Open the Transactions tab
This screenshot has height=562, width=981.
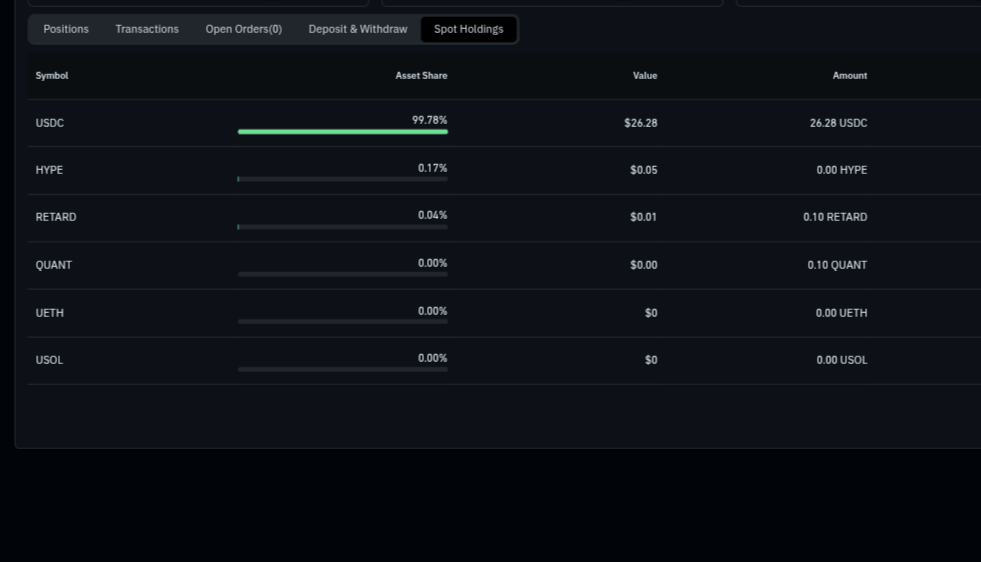[147, 29]
